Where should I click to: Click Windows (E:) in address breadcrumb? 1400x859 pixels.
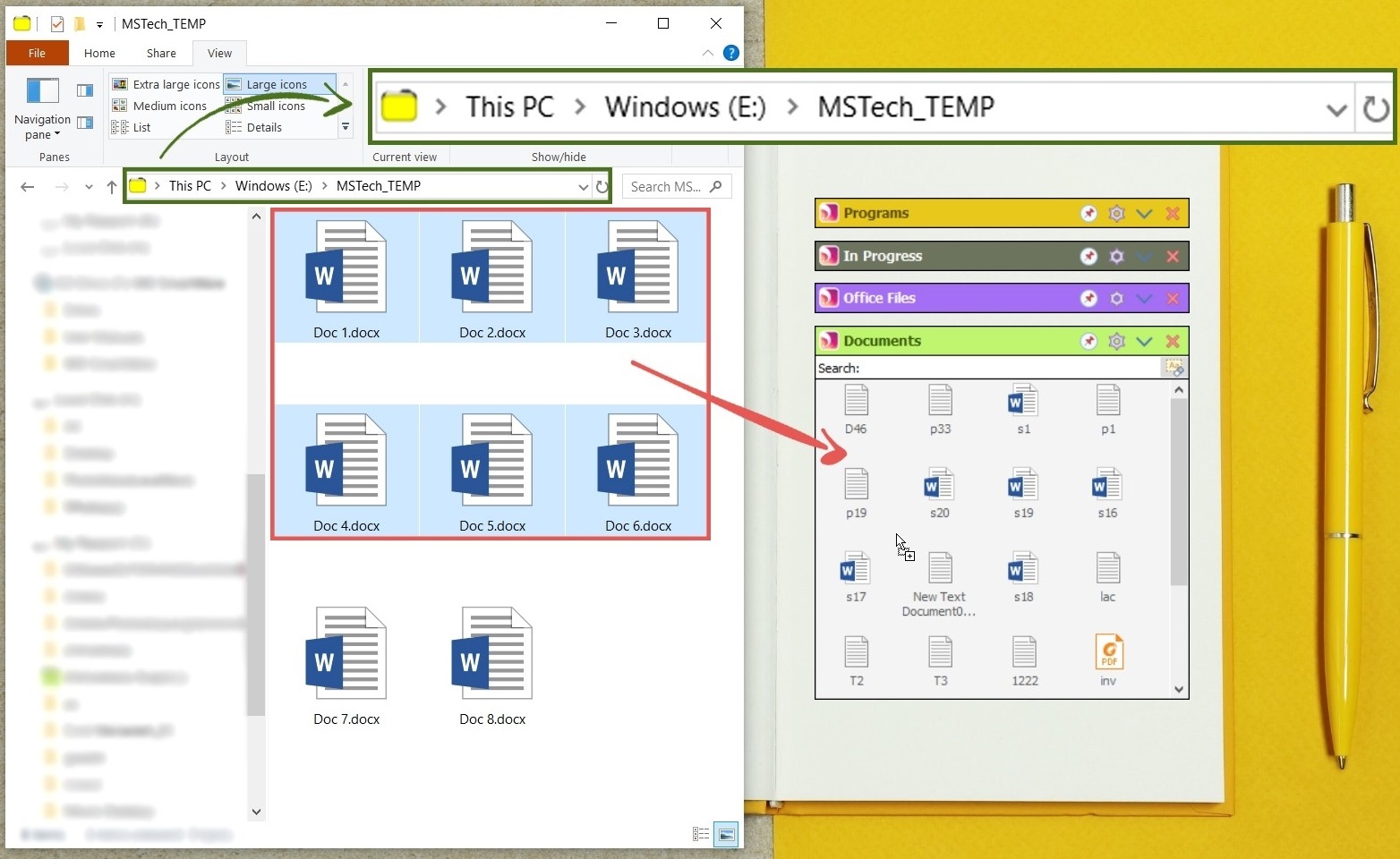tap(273, 186)
